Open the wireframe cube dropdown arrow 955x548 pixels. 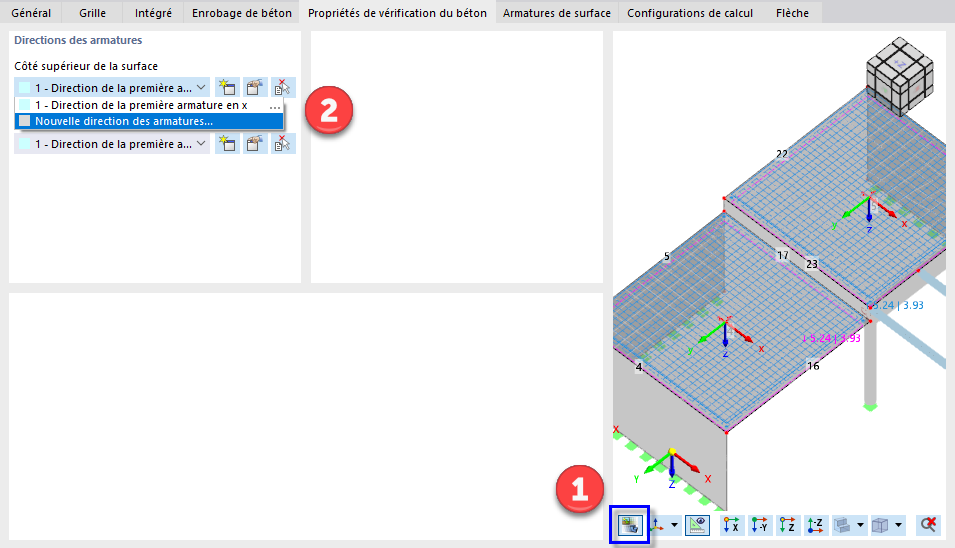(898, 525)
